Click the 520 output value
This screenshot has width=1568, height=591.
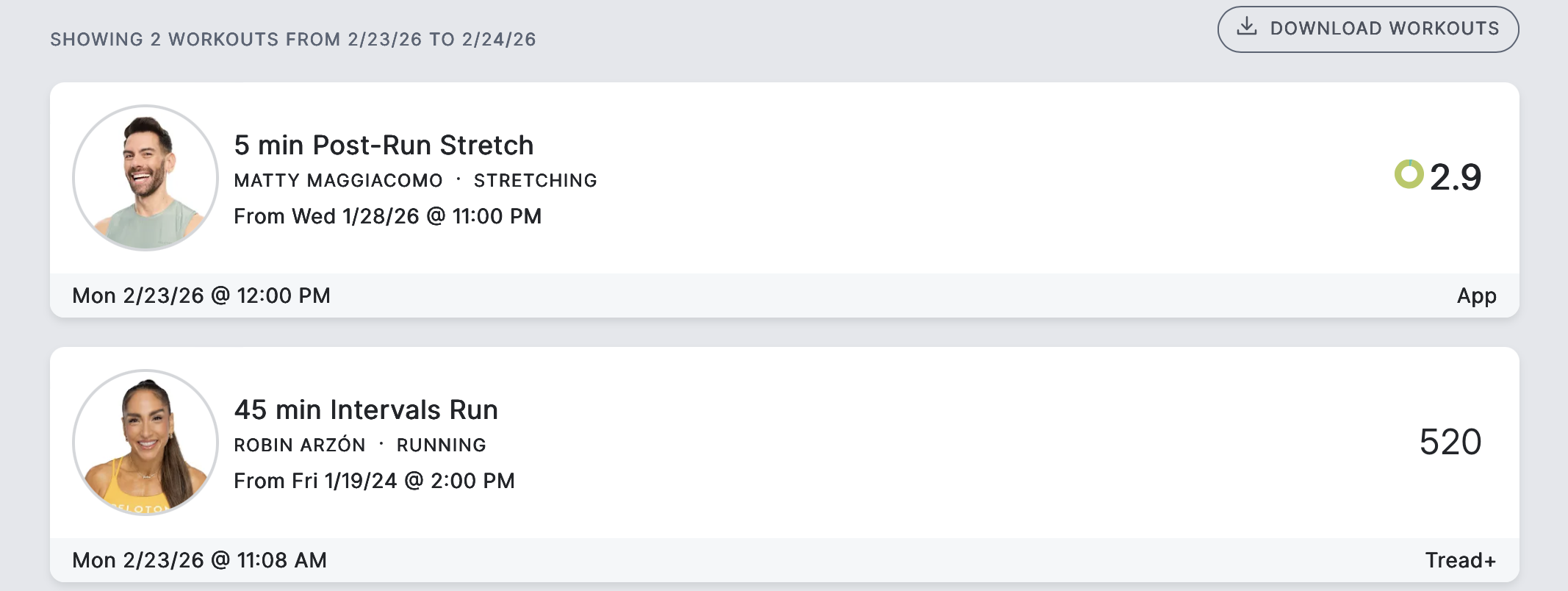[1450, 442]
